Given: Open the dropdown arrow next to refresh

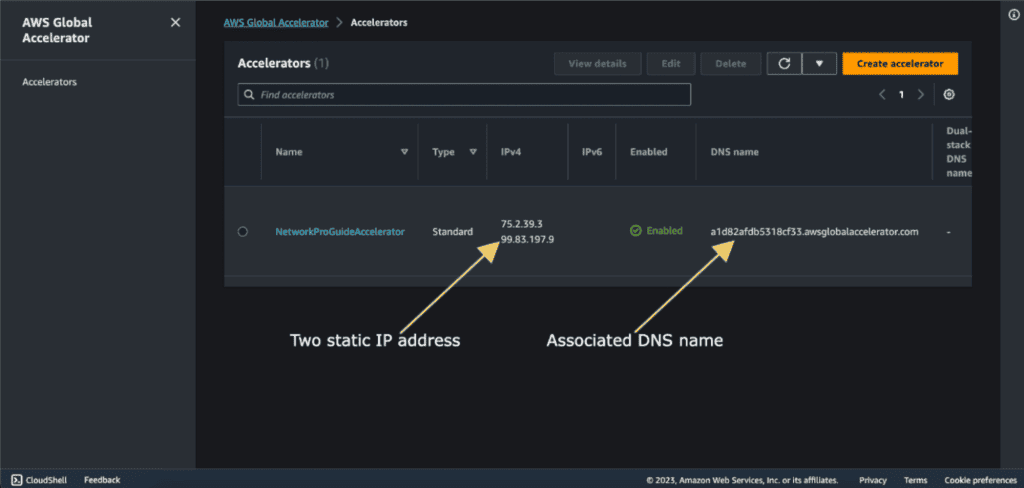Looking at the screenshot, I should point(820,64).
